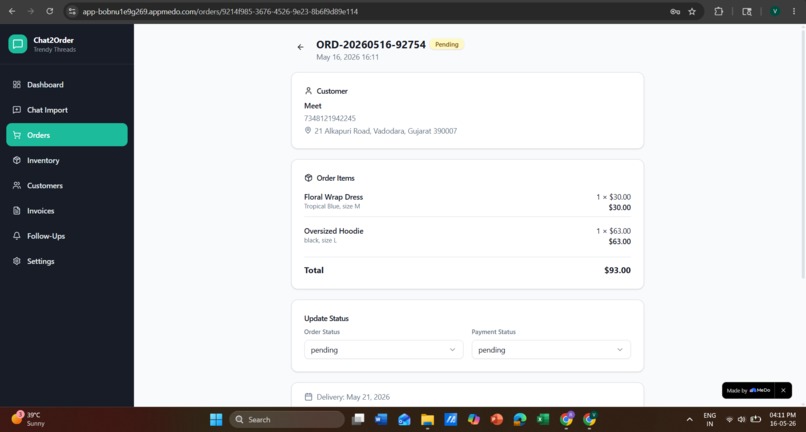
Task: Close the Made by MeDo badge
Action: (x=783, y=390)
